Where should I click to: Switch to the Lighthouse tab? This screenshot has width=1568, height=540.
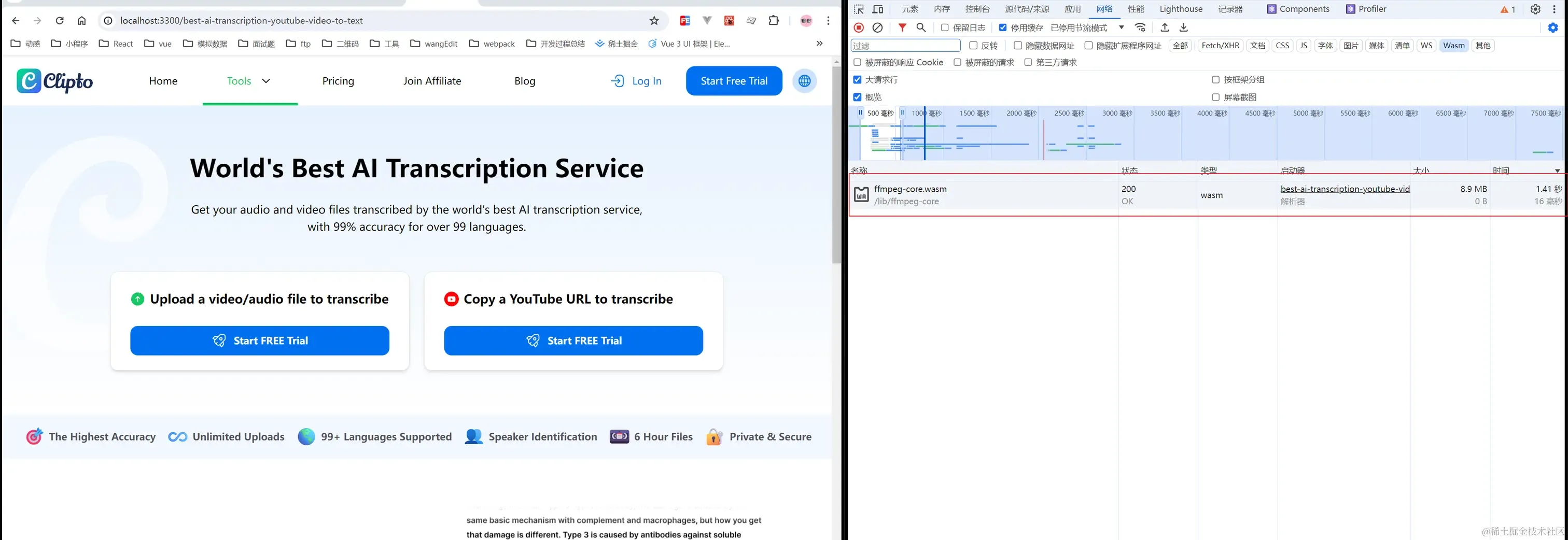click(1181, 9)
